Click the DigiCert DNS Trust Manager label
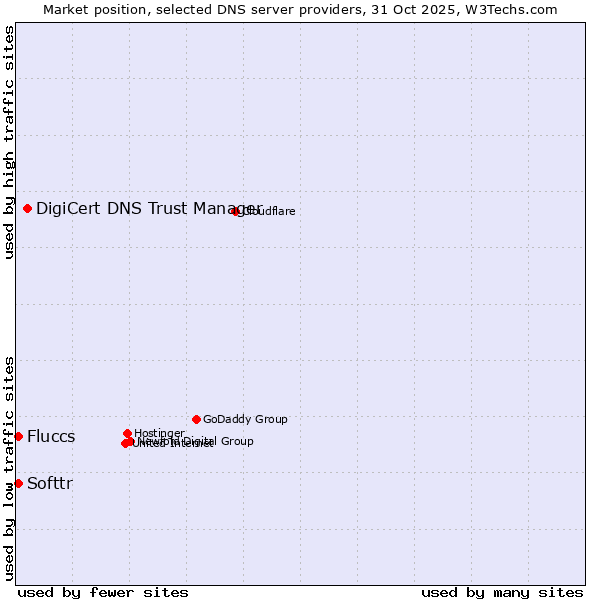This screenshot has height=600, width=600. point(148,208)
